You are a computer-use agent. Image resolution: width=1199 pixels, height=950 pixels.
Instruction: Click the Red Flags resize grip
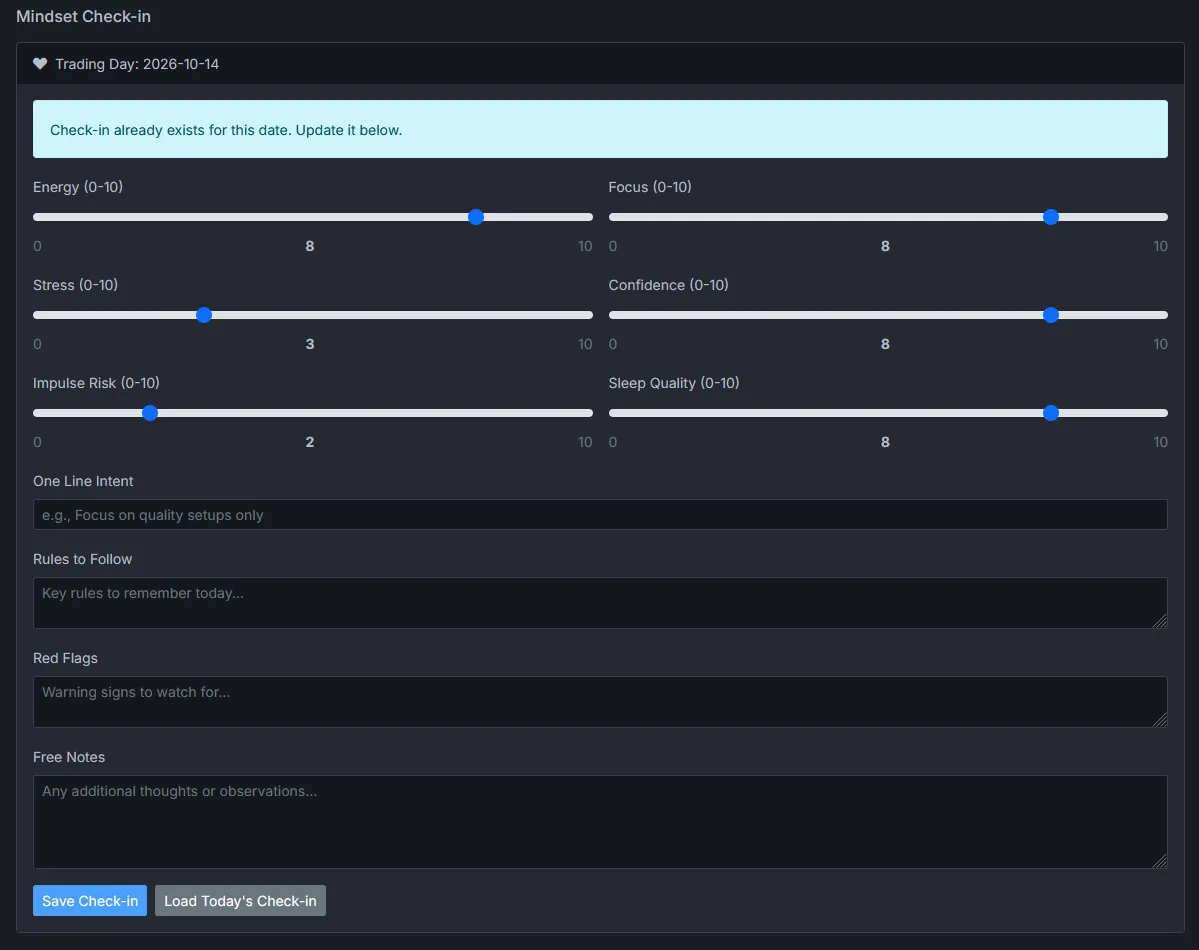1160,720
